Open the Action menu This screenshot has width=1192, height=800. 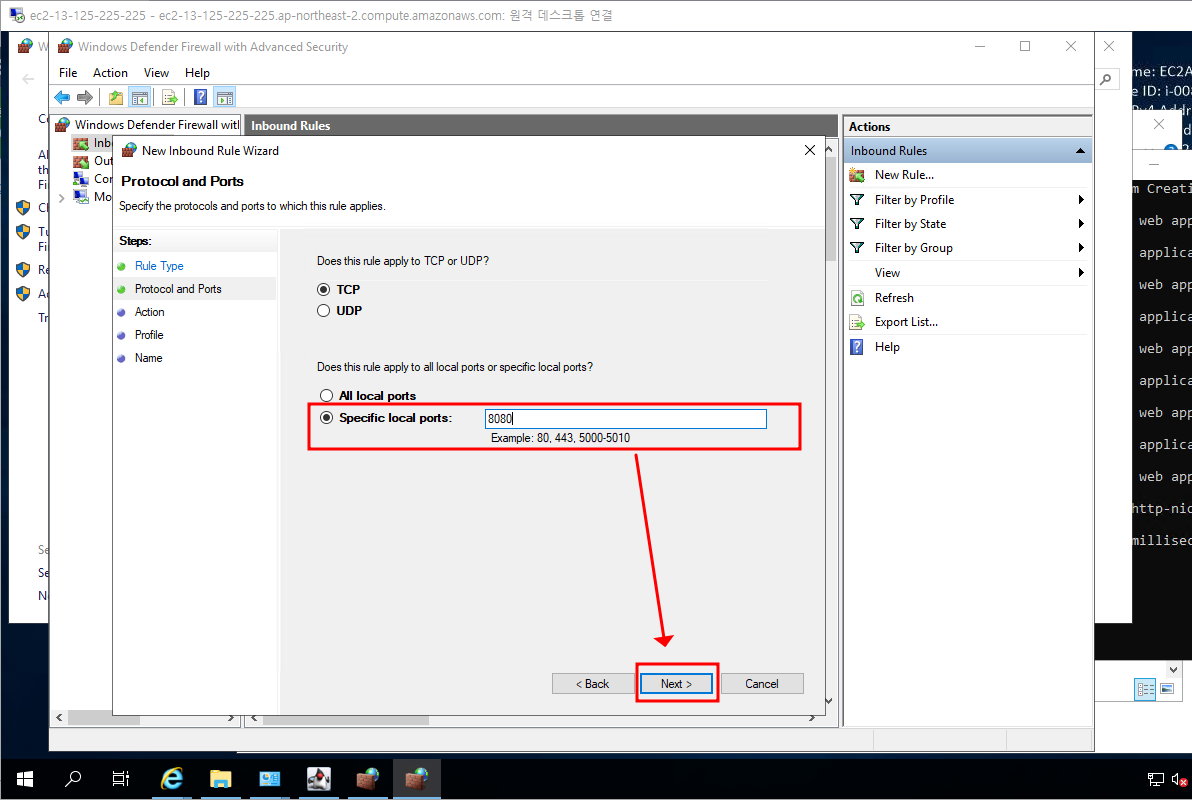click(110, 73)
